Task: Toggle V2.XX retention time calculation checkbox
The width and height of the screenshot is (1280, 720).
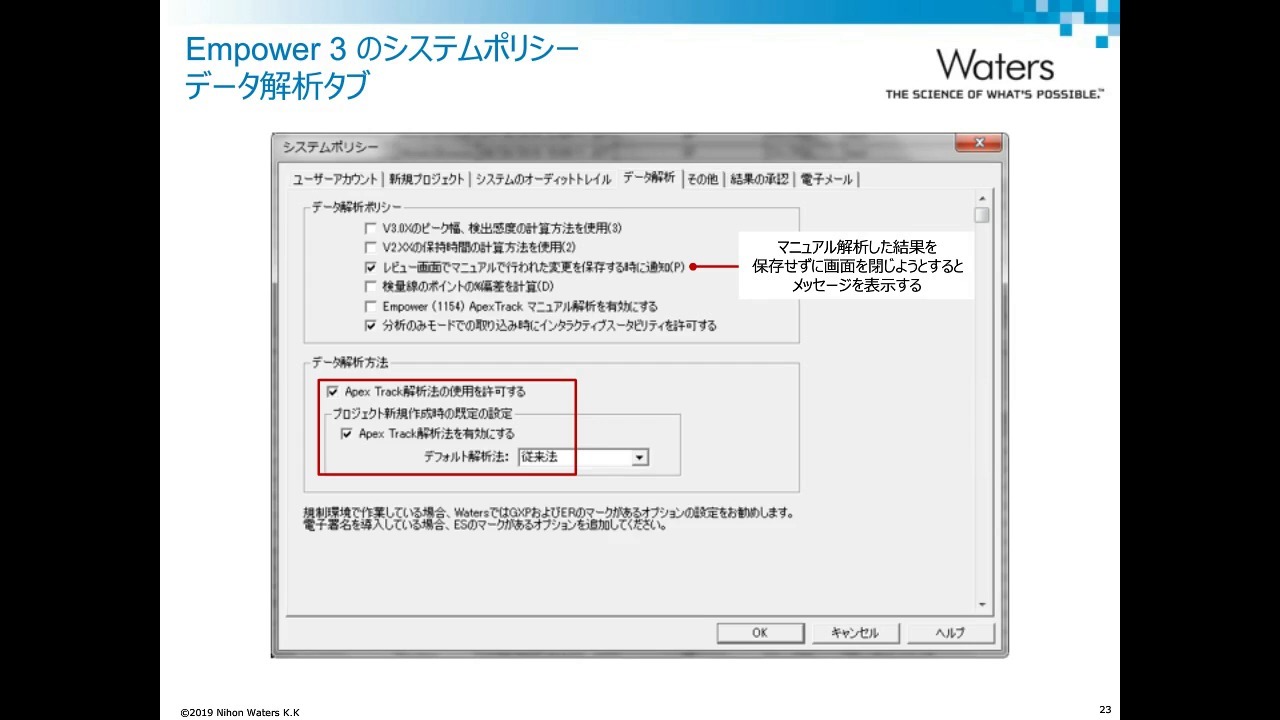Action: 372,247
